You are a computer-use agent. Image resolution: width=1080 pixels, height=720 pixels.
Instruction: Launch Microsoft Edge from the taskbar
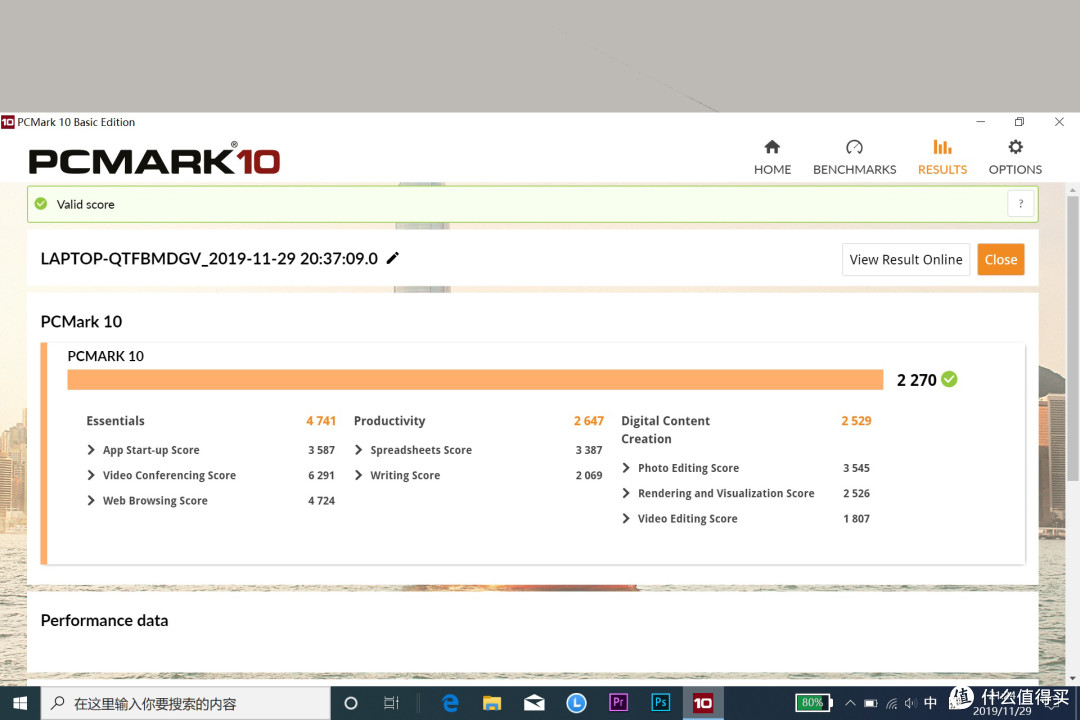[450, 703]
